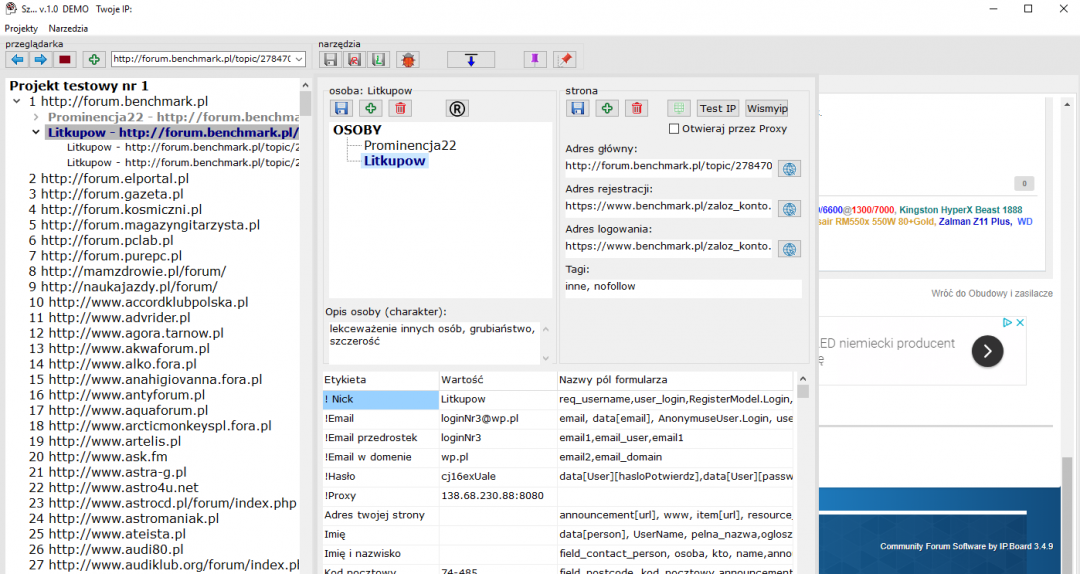Image resolution: width=1080 pixels, height=574 pixels.
Task: Save the page with the strona floppy icon
Action: 578,108
